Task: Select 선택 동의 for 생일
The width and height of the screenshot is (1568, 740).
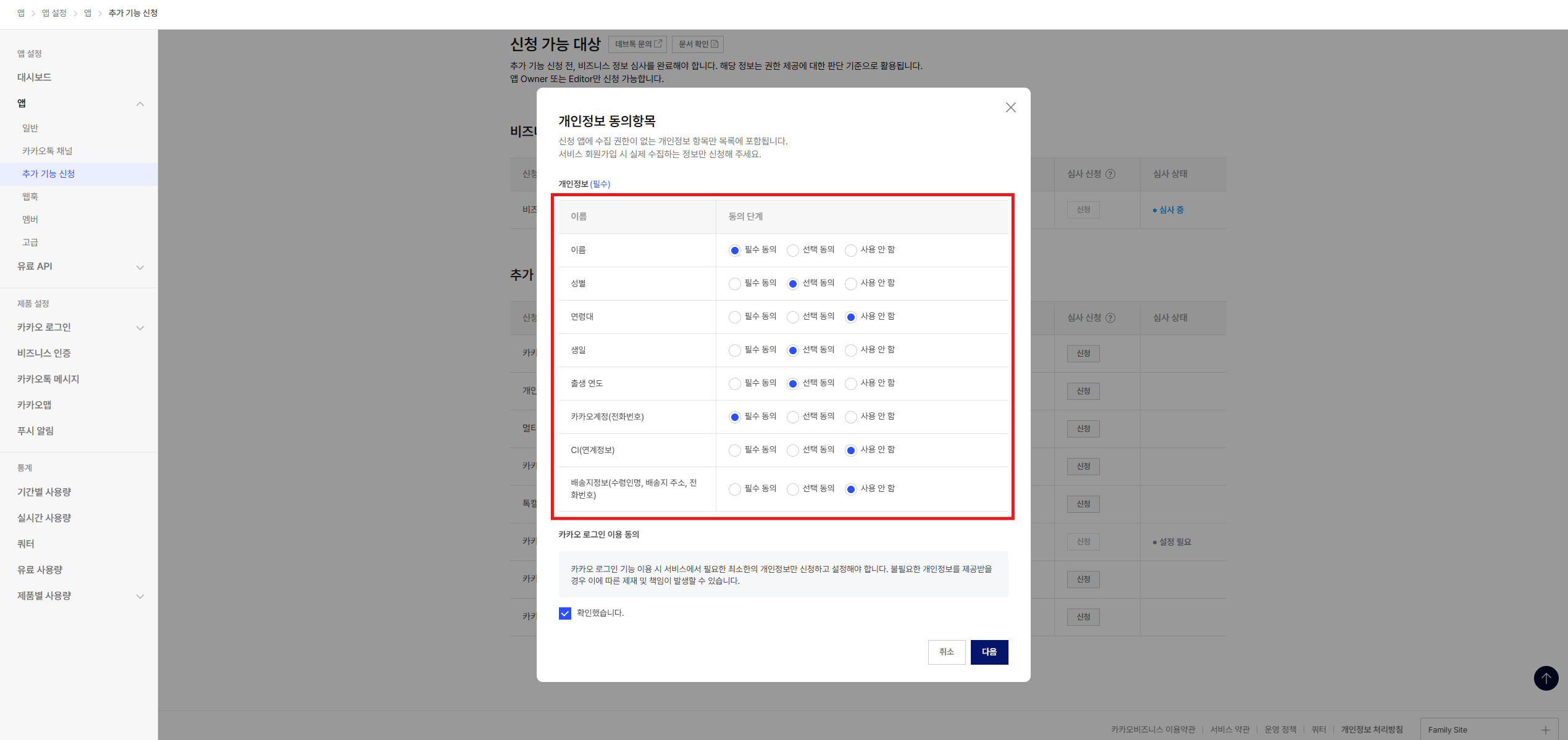Action: [x=792, y=350]
